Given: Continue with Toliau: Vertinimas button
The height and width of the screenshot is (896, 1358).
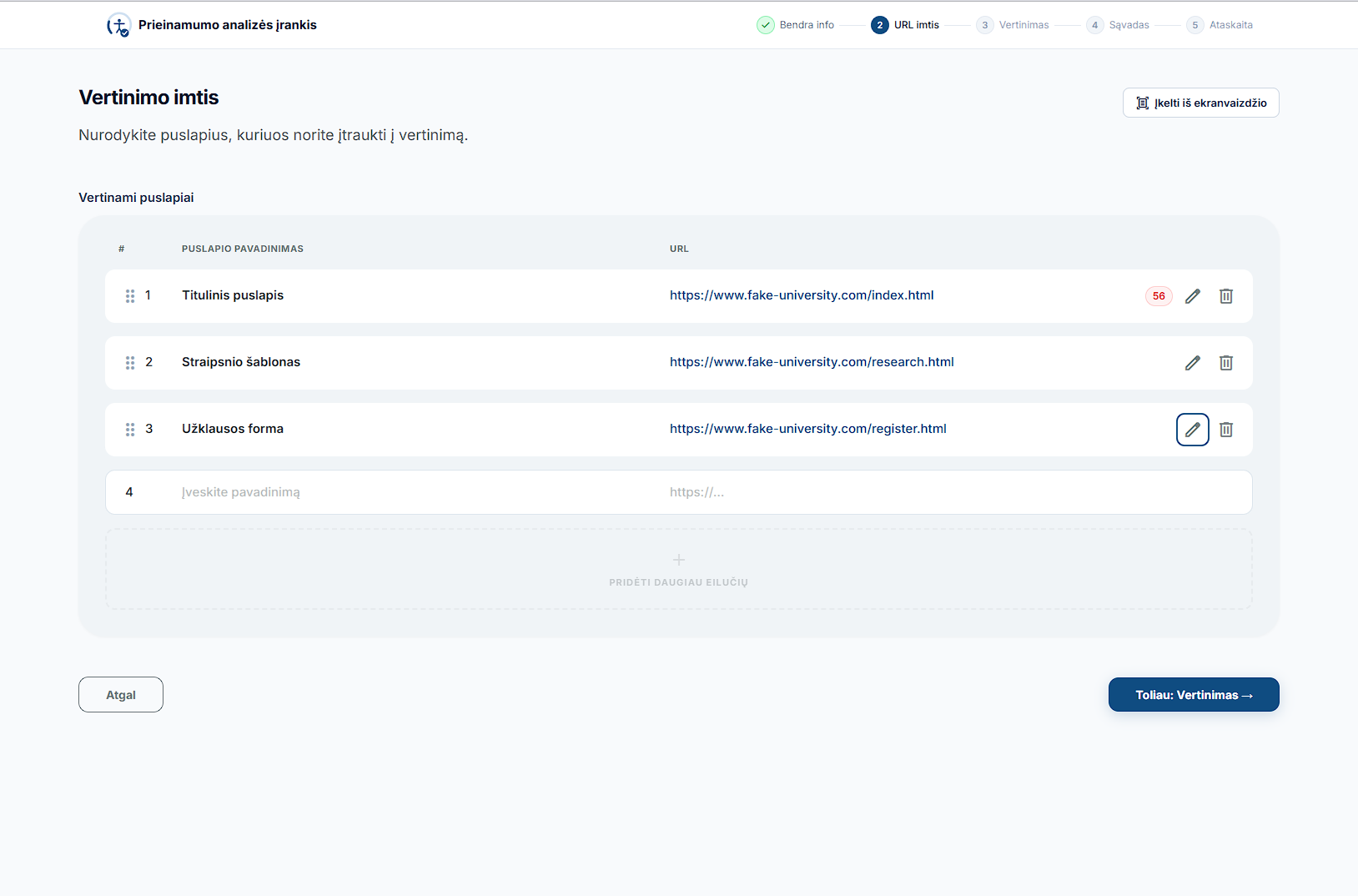Looking at the screenshot, I should 1194,695.
